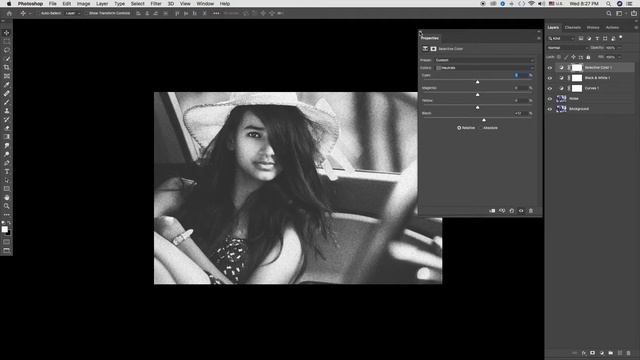Screen dimensions: 640x360
Task: Select the Frame tool
Action: [x=7, y=76]
